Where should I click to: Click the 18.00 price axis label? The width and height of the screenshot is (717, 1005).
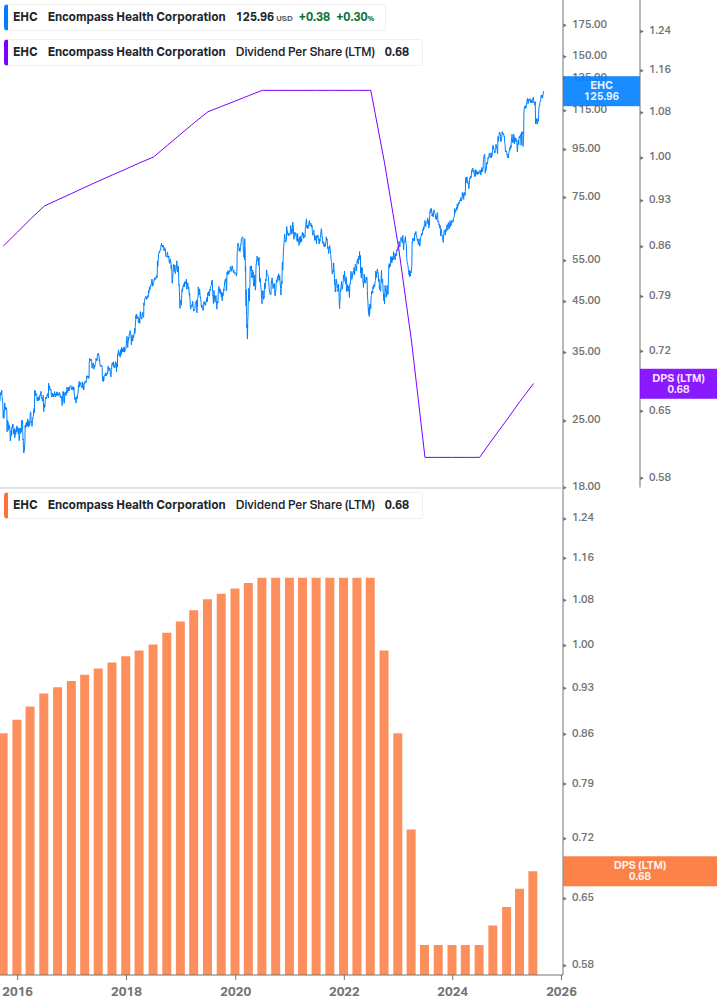586,486
